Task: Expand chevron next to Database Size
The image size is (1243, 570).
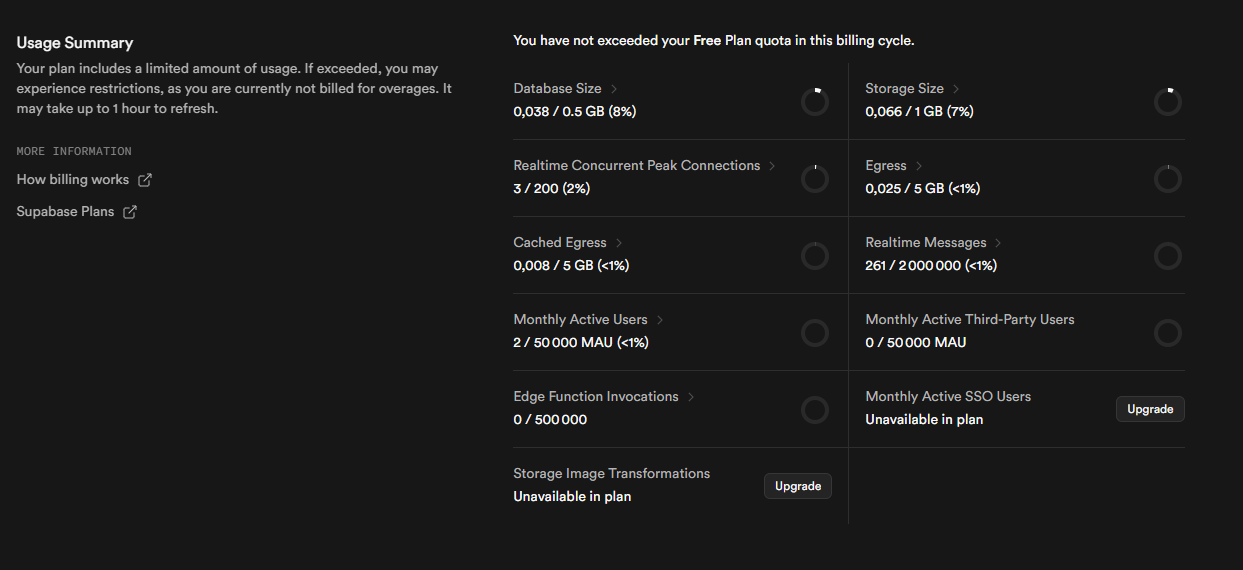Action: point(614,89)
